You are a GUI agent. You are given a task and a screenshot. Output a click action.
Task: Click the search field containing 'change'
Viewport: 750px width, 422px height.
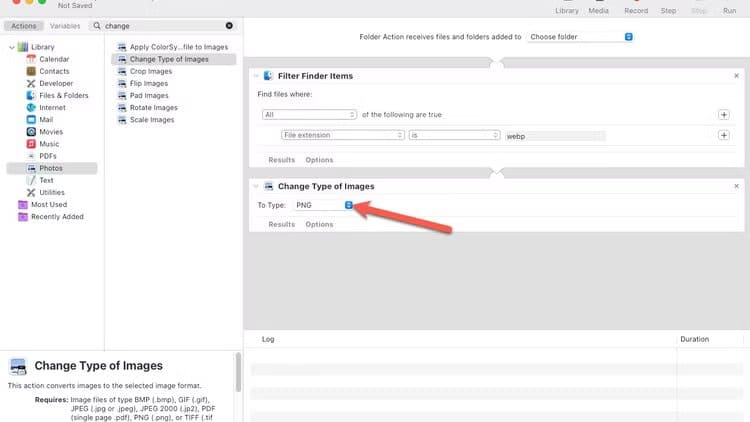click(x=163, y=26)
